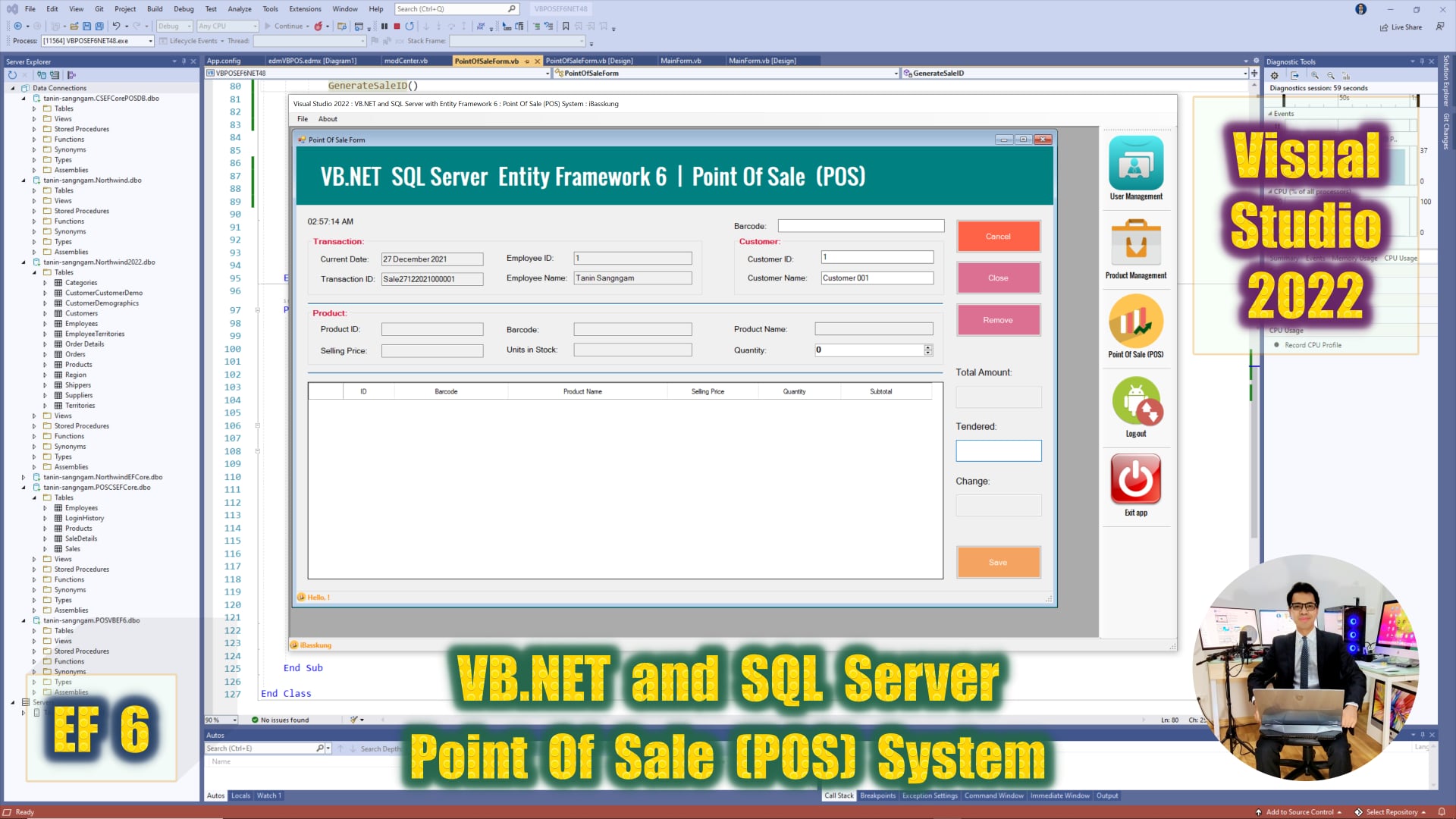Switch to the Locals tab

240,796
